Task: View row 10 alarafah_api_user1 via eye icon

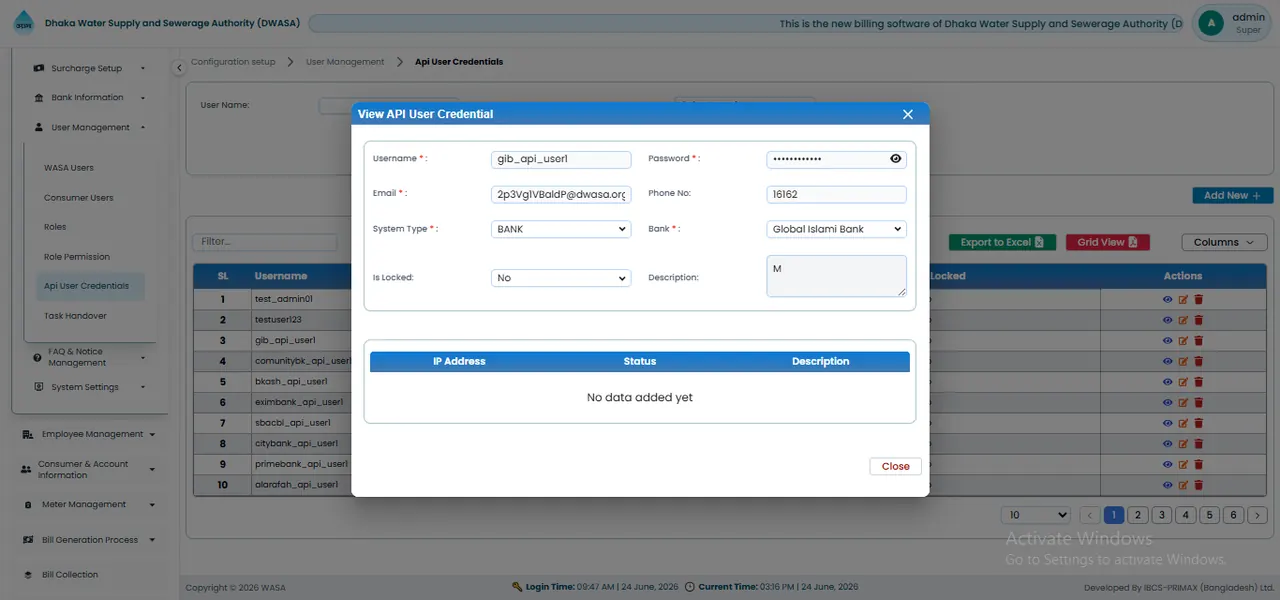Action: tap(1167, 485)
